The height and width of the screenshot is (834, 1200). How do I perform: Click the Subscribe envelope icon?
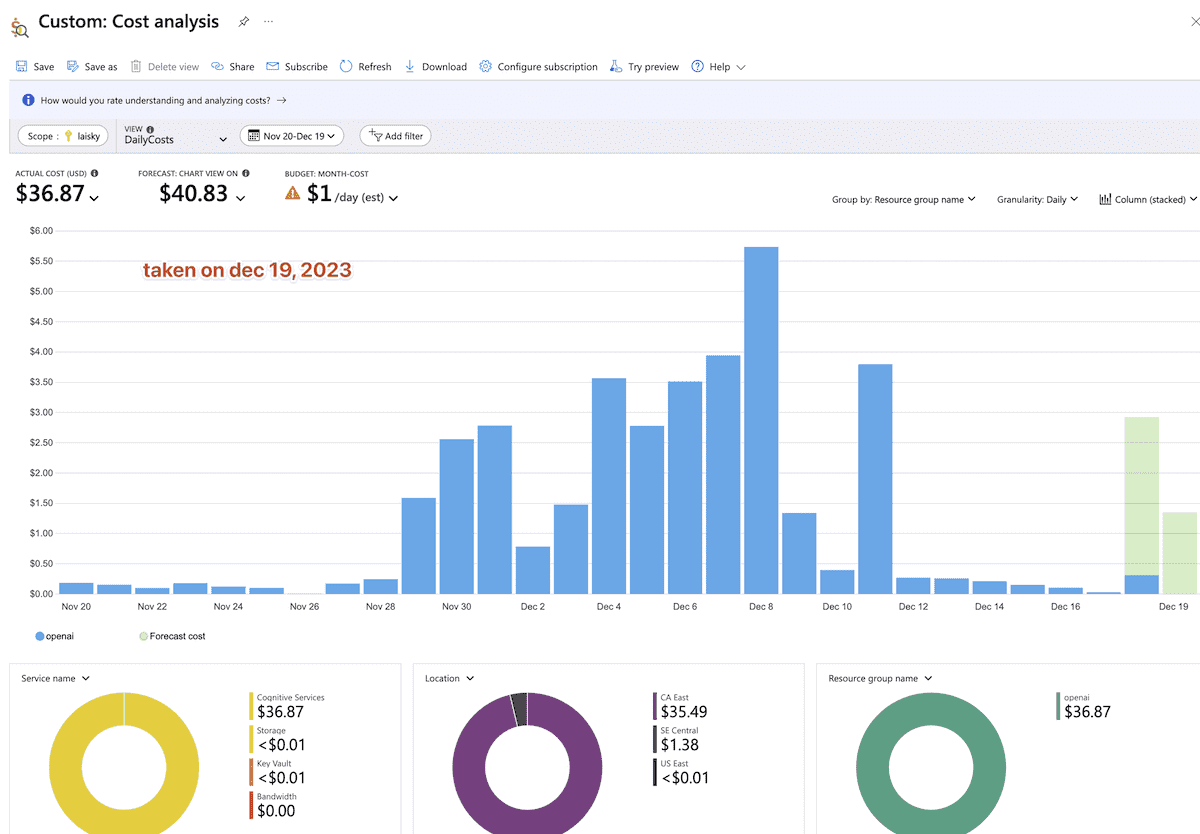[273, 67]
